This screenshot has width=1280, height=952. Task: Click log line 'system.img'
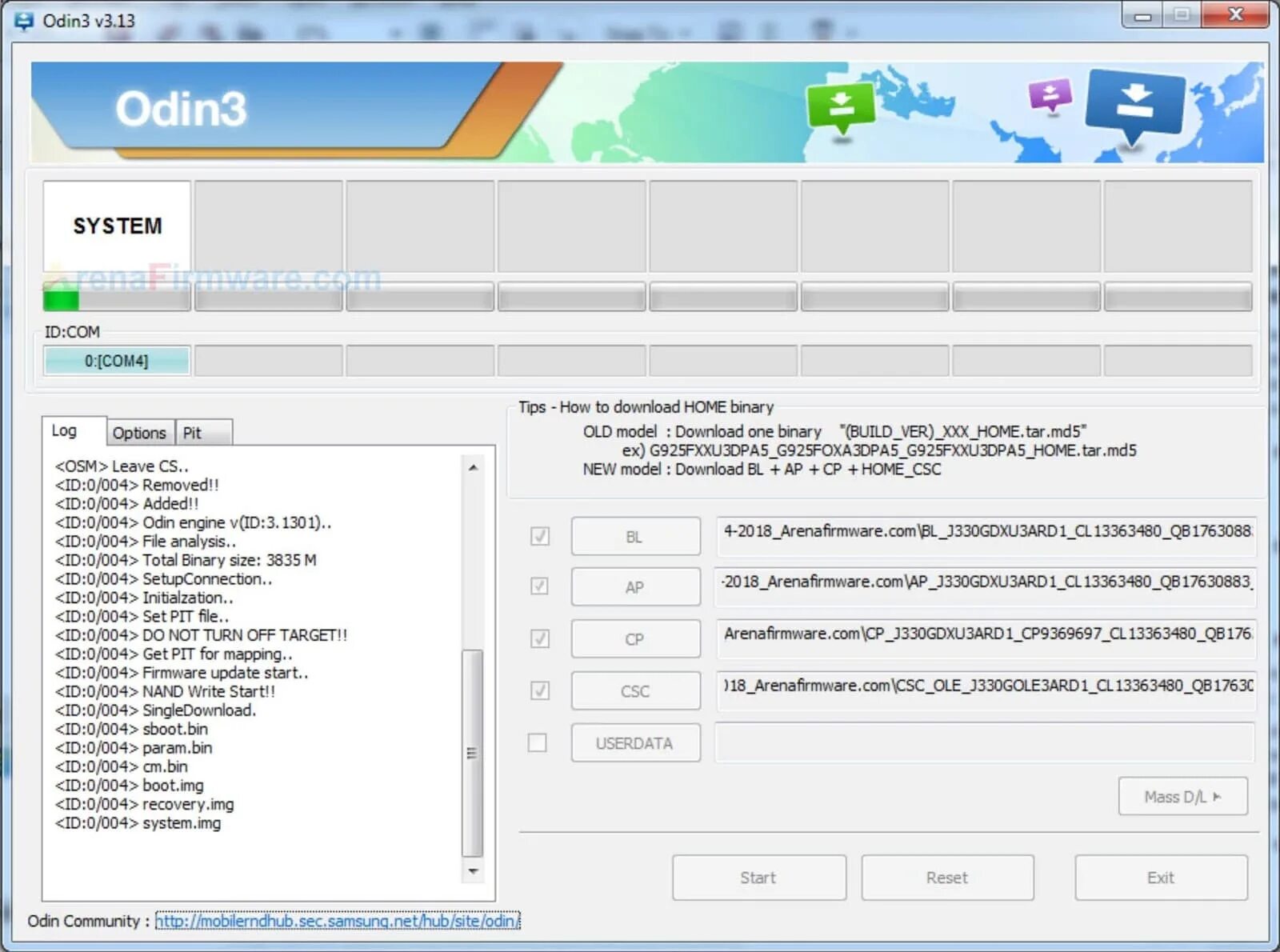pyautogui.click(x=138, y=823)
